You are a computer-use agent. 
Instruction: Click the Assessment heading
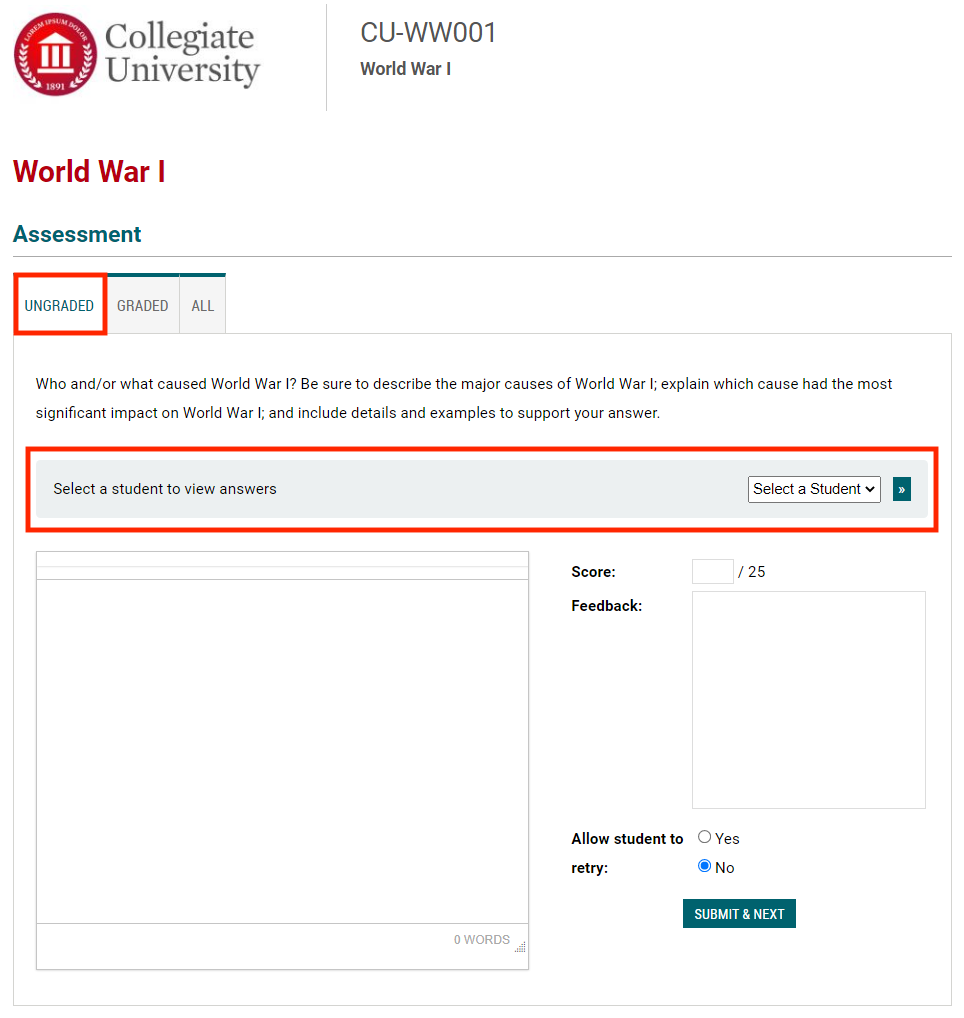coord(77,234)
